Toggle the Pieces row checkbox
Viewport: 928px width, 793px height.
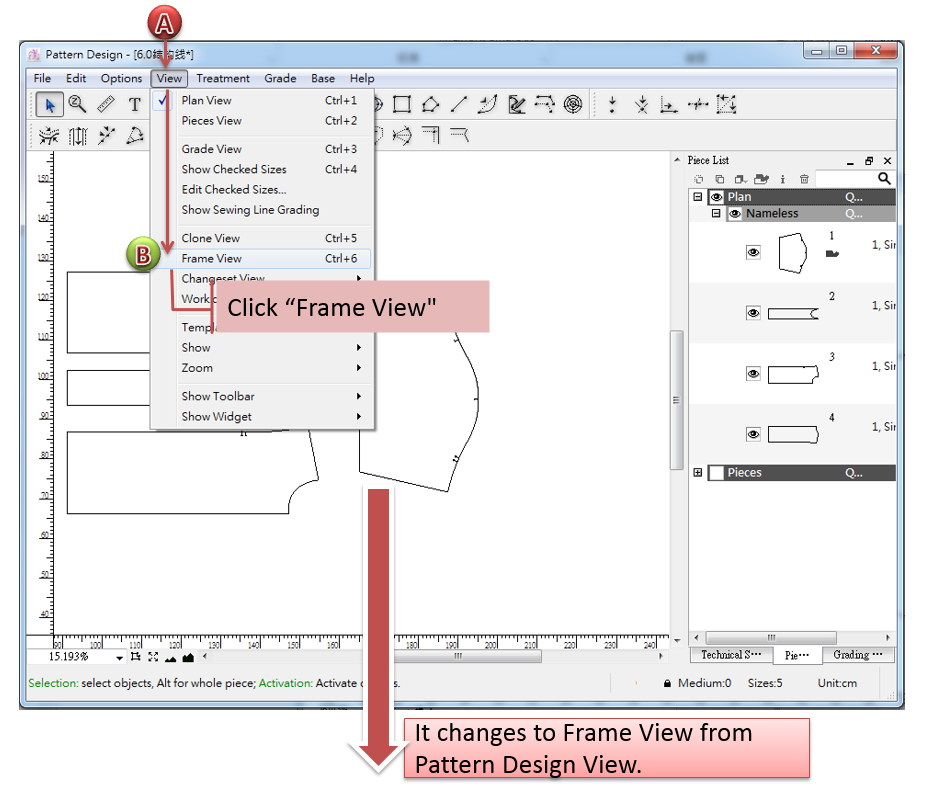coord(716,473)
